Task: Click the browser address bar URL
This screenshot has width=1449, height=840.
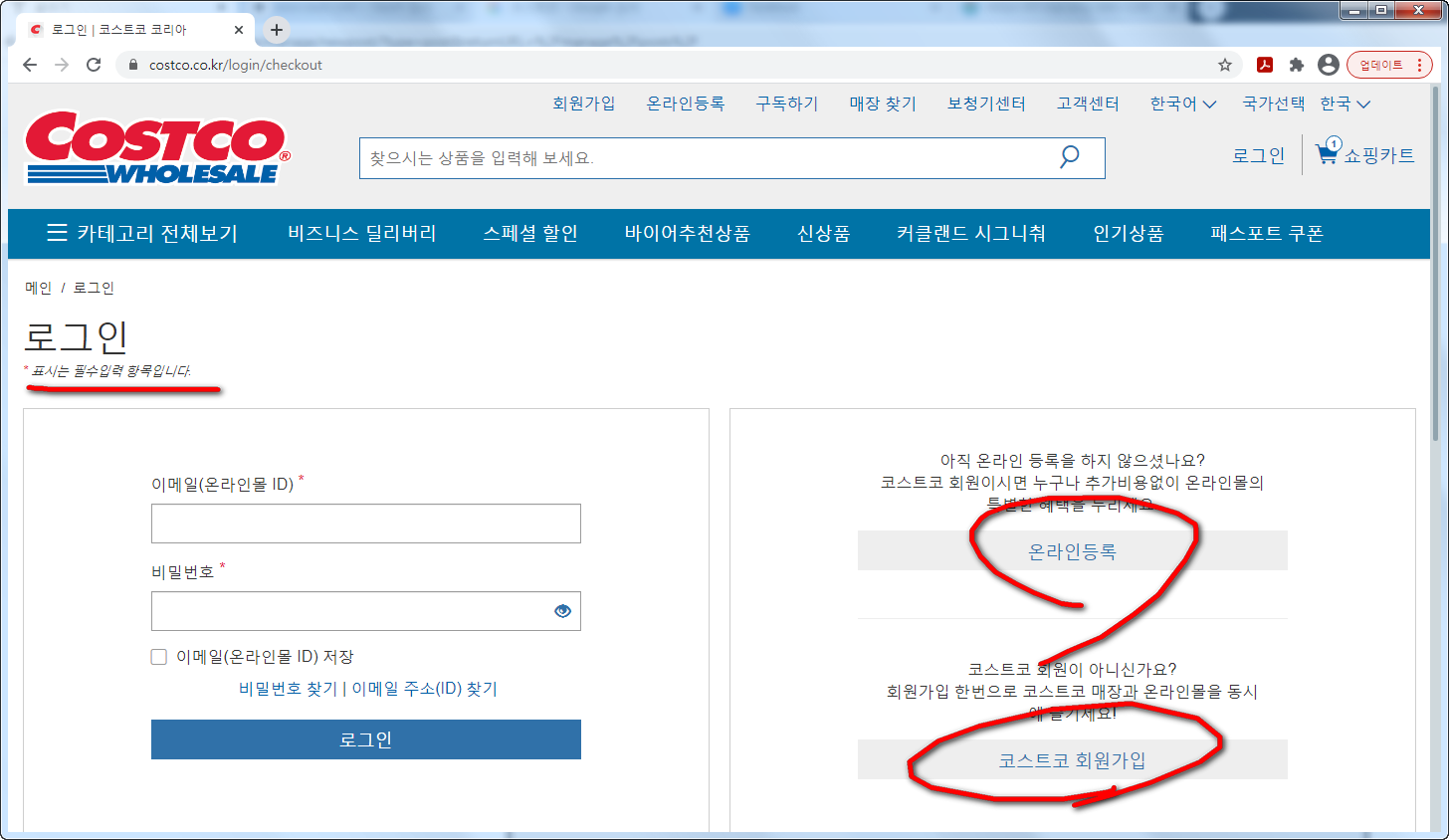Action: tap(236, 65)
